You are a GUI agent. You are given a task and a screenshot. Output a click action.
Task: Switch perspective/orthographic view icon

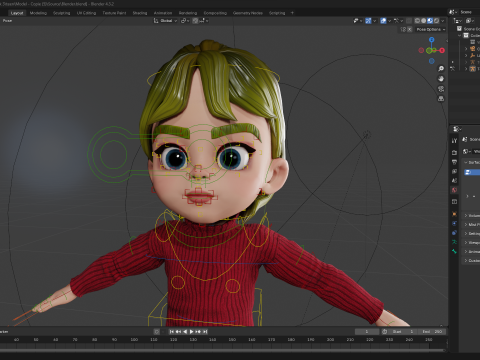441,99
